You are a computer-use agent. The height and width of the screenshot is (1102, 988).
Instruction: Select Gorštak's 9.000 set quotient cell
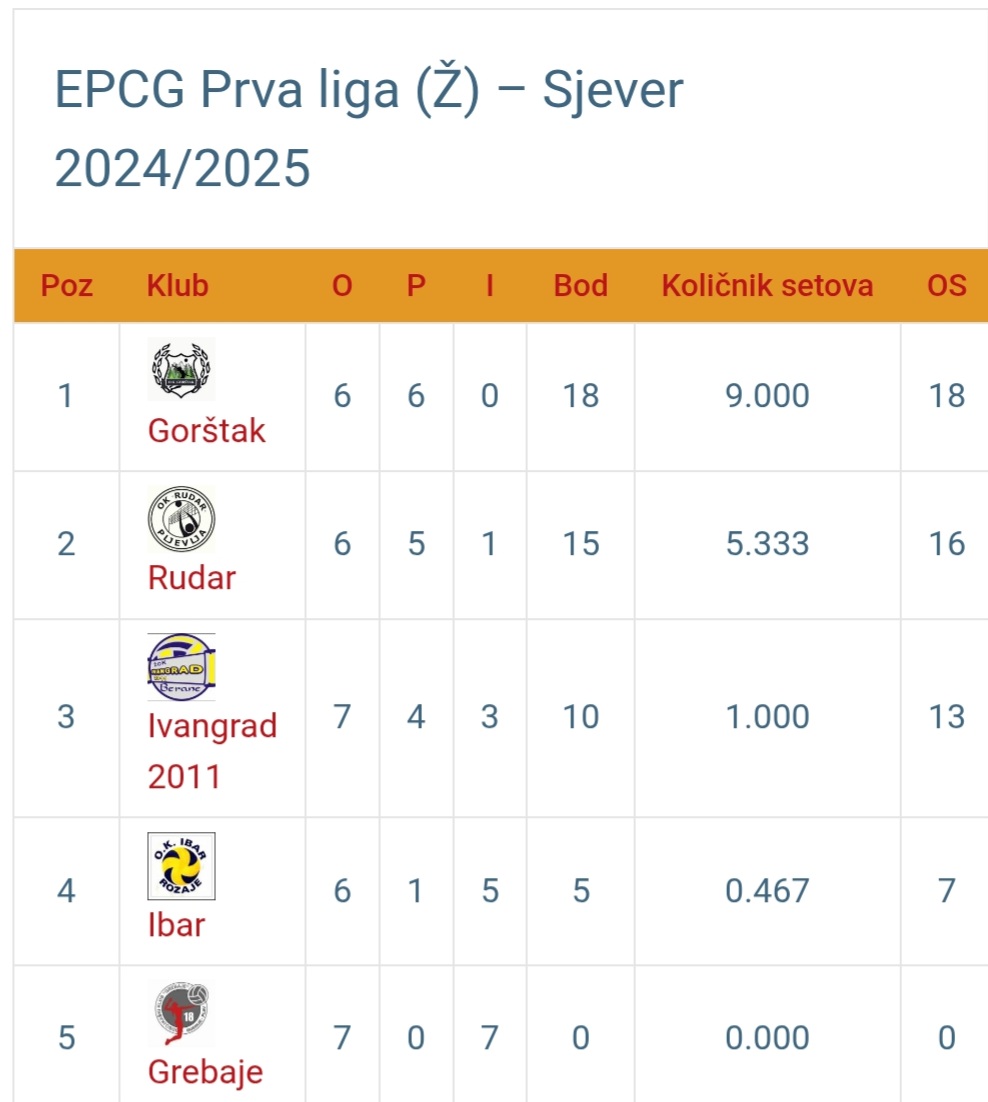tap(767, 396)
